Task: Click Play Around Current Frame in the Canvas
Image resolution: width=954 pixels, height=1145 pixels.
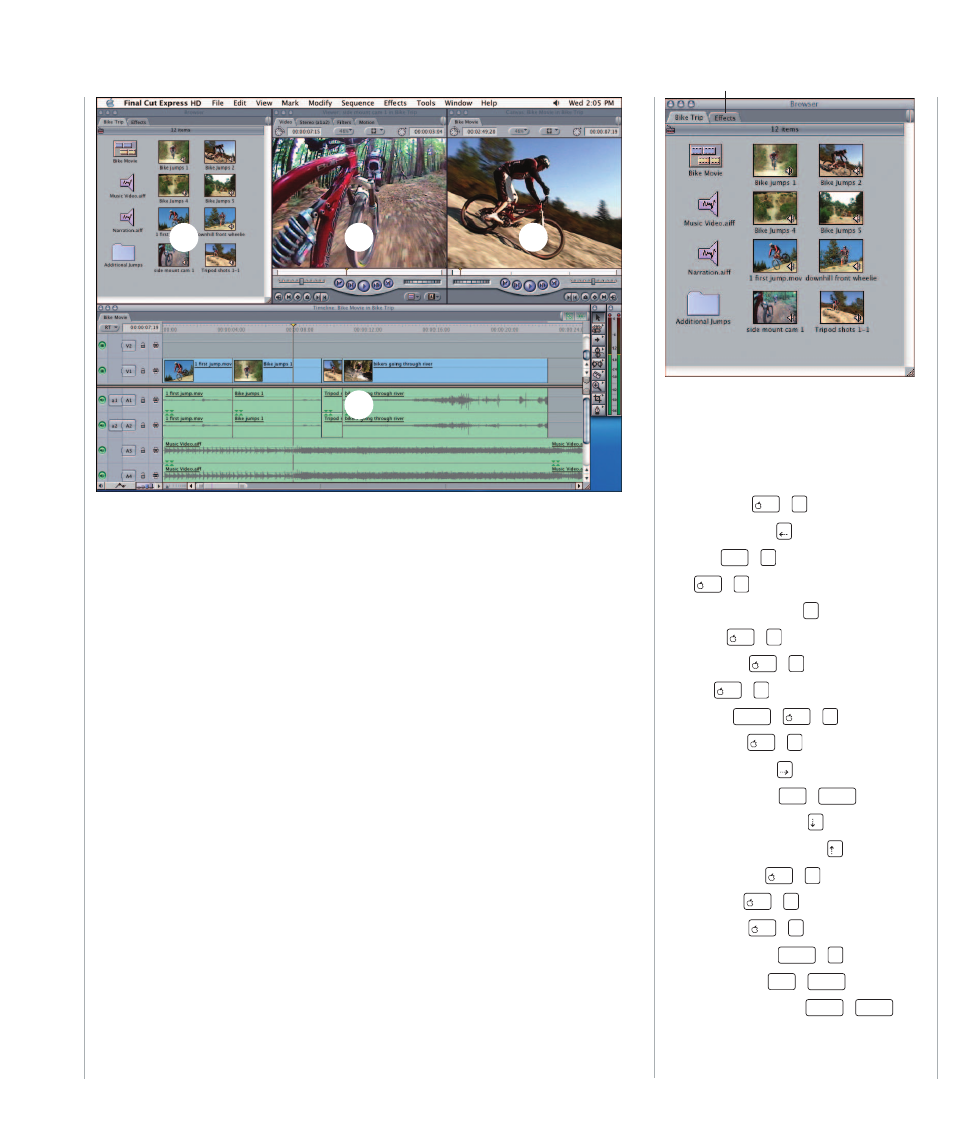Action: point(543,285)
